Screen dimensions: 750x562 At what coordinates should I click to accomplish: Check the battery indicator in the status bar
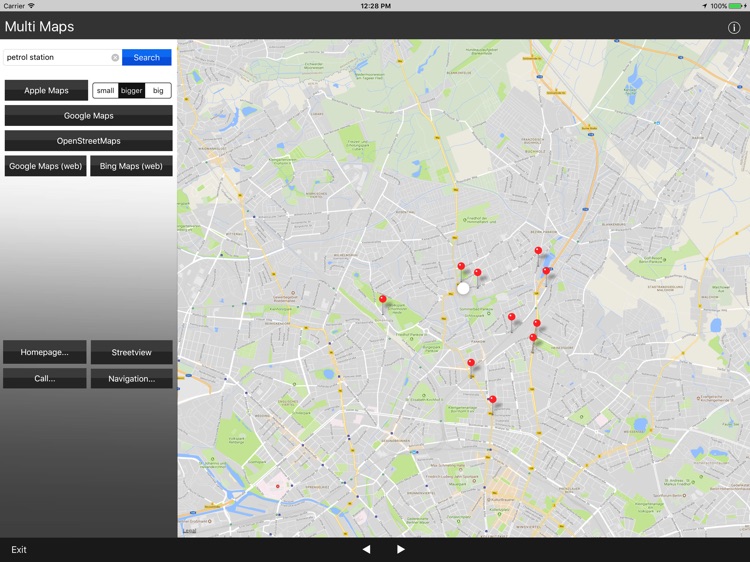point(737,6)
